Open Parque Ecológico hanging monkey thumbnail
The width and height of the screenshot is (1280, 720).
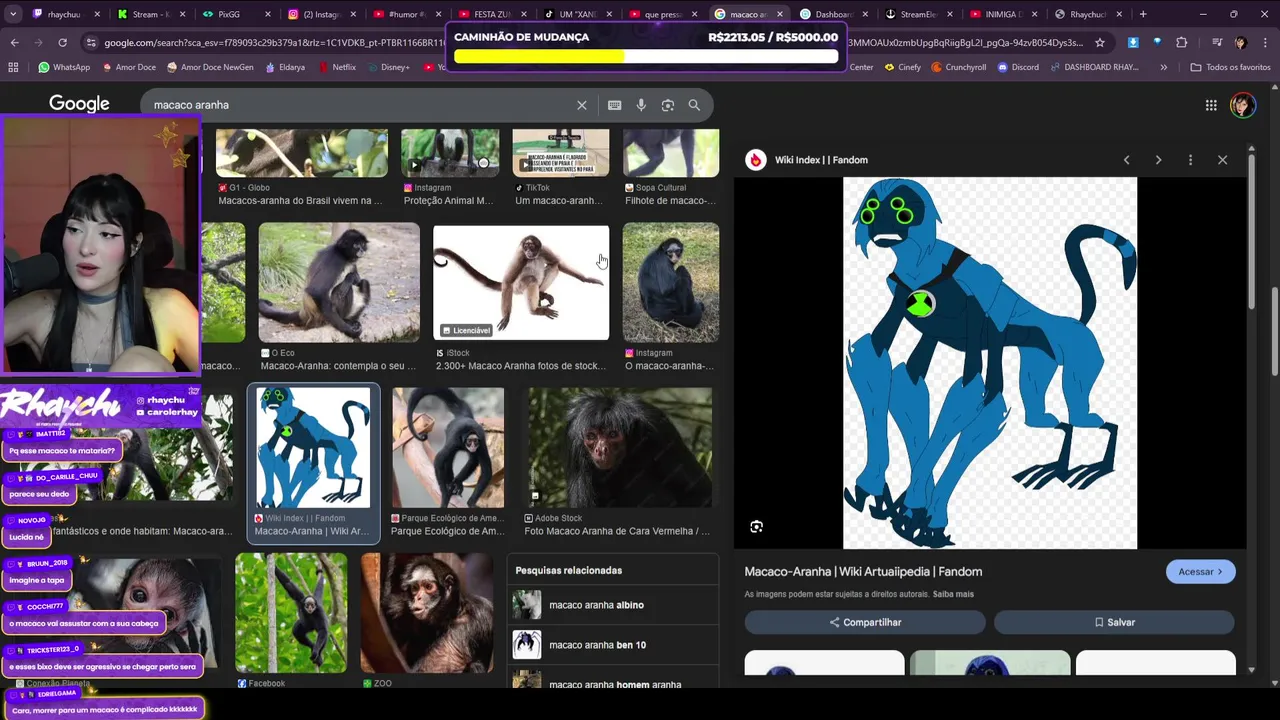(448, 447)
